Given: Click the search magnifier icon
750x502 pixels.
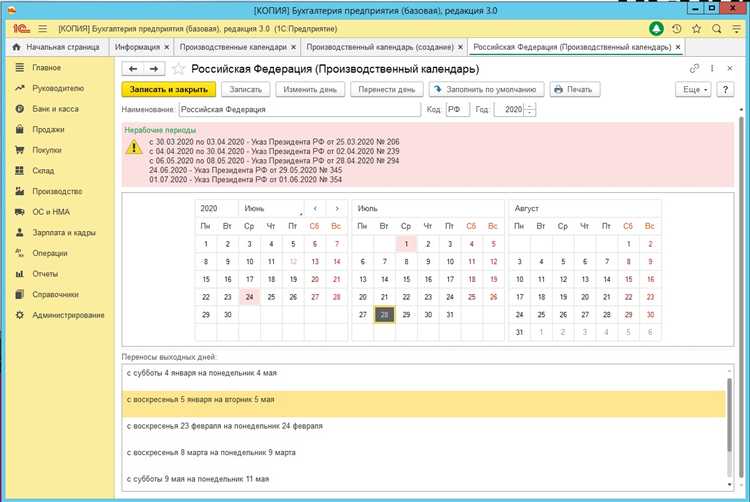Looking at the screenshot, I should click(715, 29).
